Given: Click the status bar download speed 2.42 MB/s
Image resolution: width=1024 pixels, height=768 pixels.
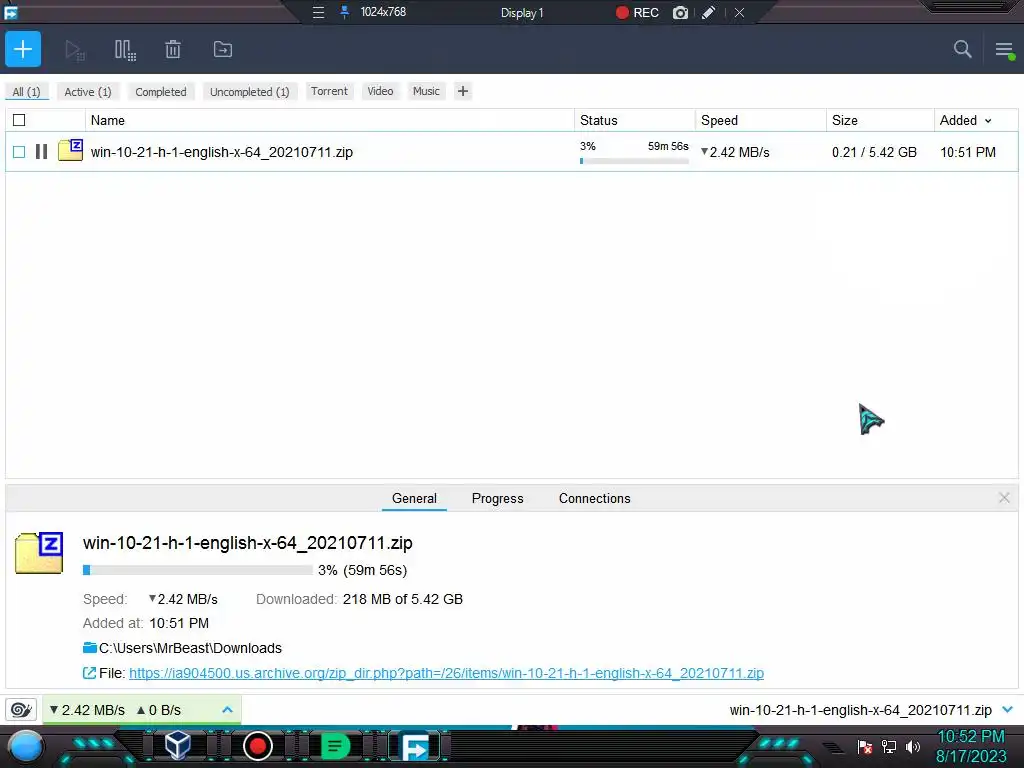Looking at the screenshot, I should coord(87,710).
